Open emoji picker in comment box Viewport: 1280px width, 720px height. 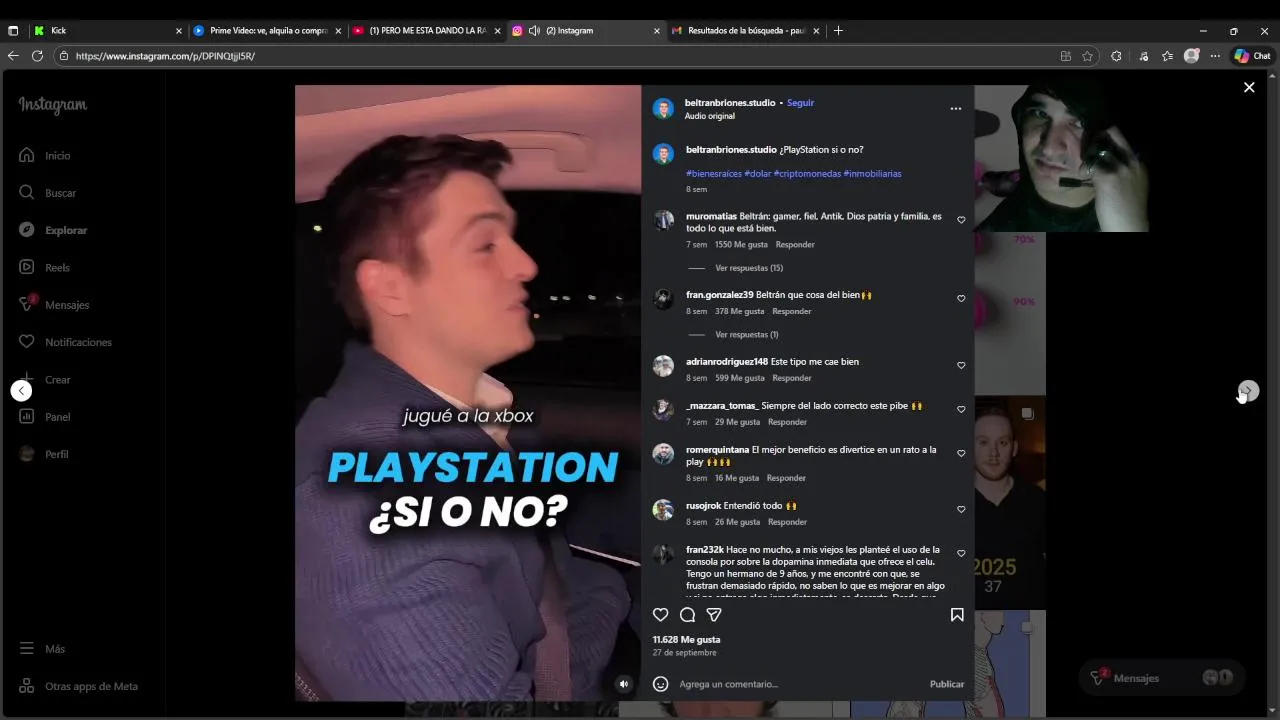(x=660, y=684)
